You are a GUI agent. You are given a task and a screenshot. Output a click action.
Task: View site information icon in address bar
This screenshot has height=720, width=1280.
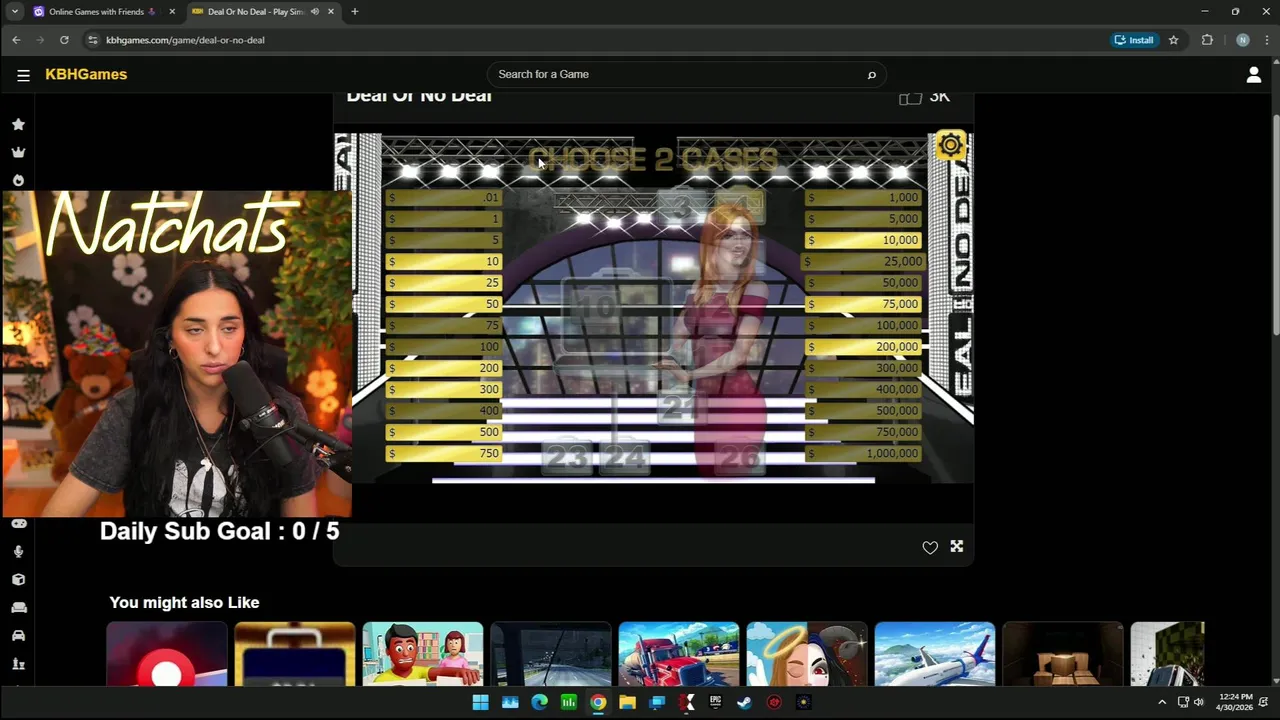(x=93, y=40)
